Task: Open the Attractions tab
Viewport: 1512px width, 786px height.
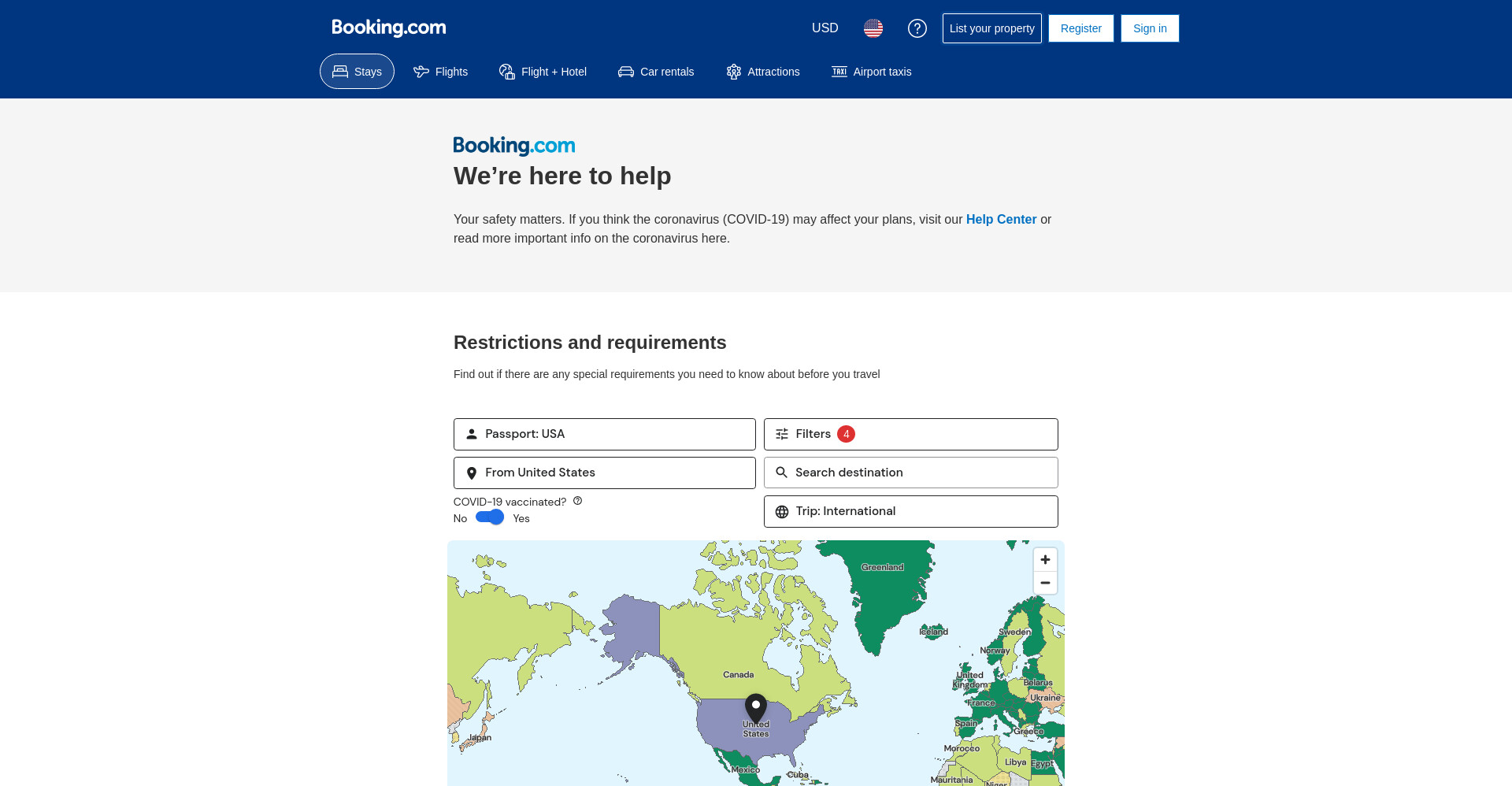Action: pos(762,72)
